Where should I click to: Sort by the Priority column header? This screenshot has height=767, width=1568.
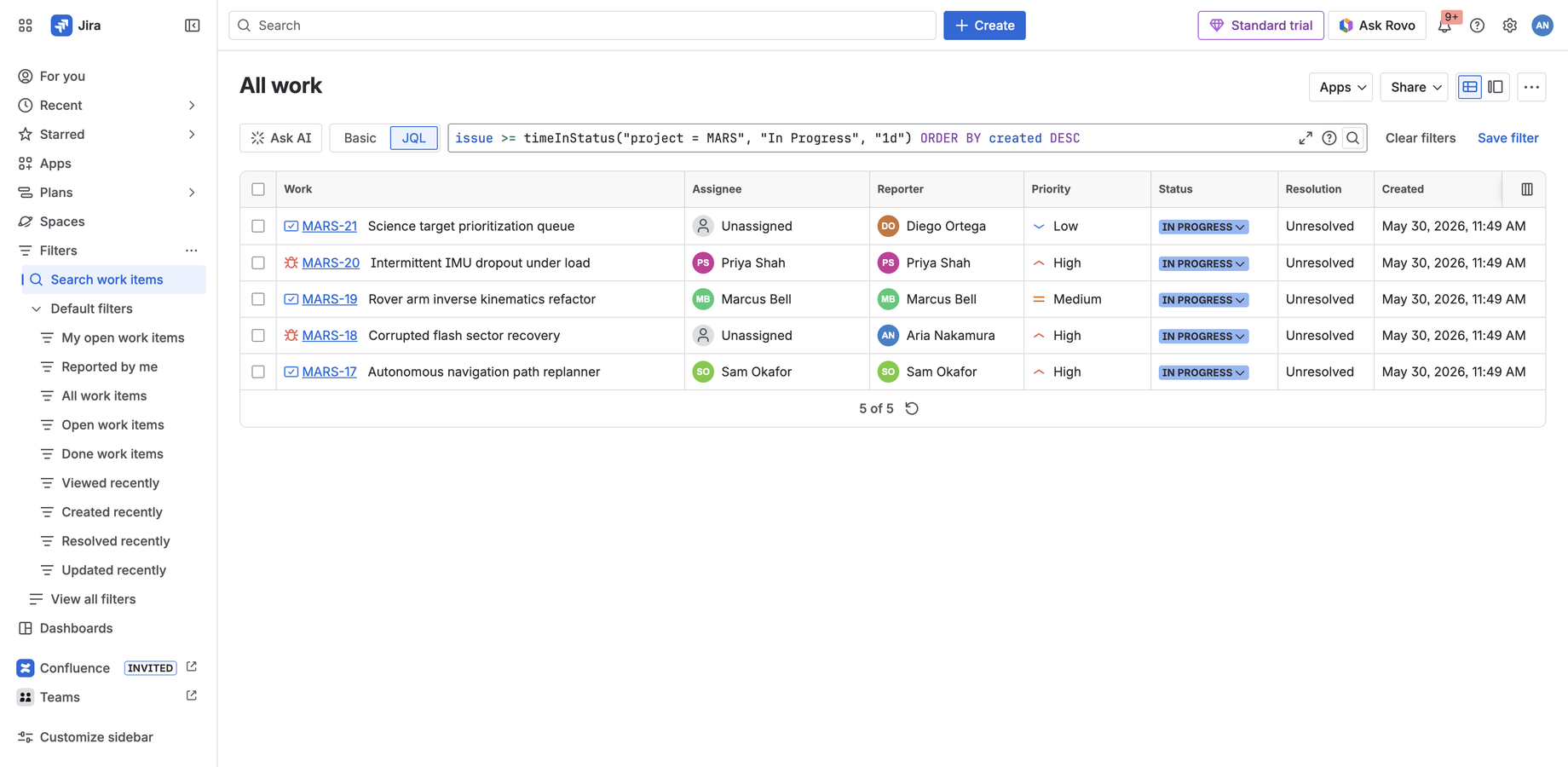pos(1051,189)
